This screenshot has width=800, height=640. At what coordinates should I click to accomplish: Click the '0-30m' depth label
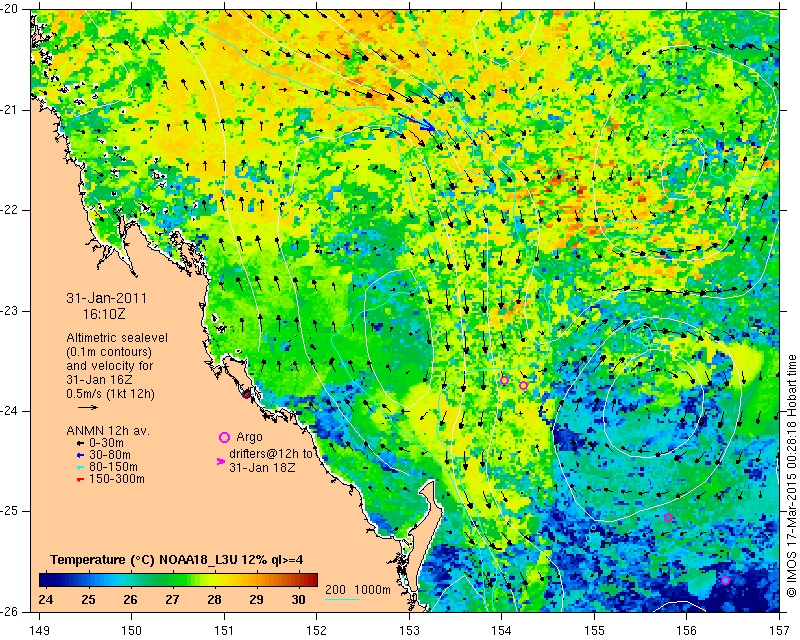click(x=106, y=443)
